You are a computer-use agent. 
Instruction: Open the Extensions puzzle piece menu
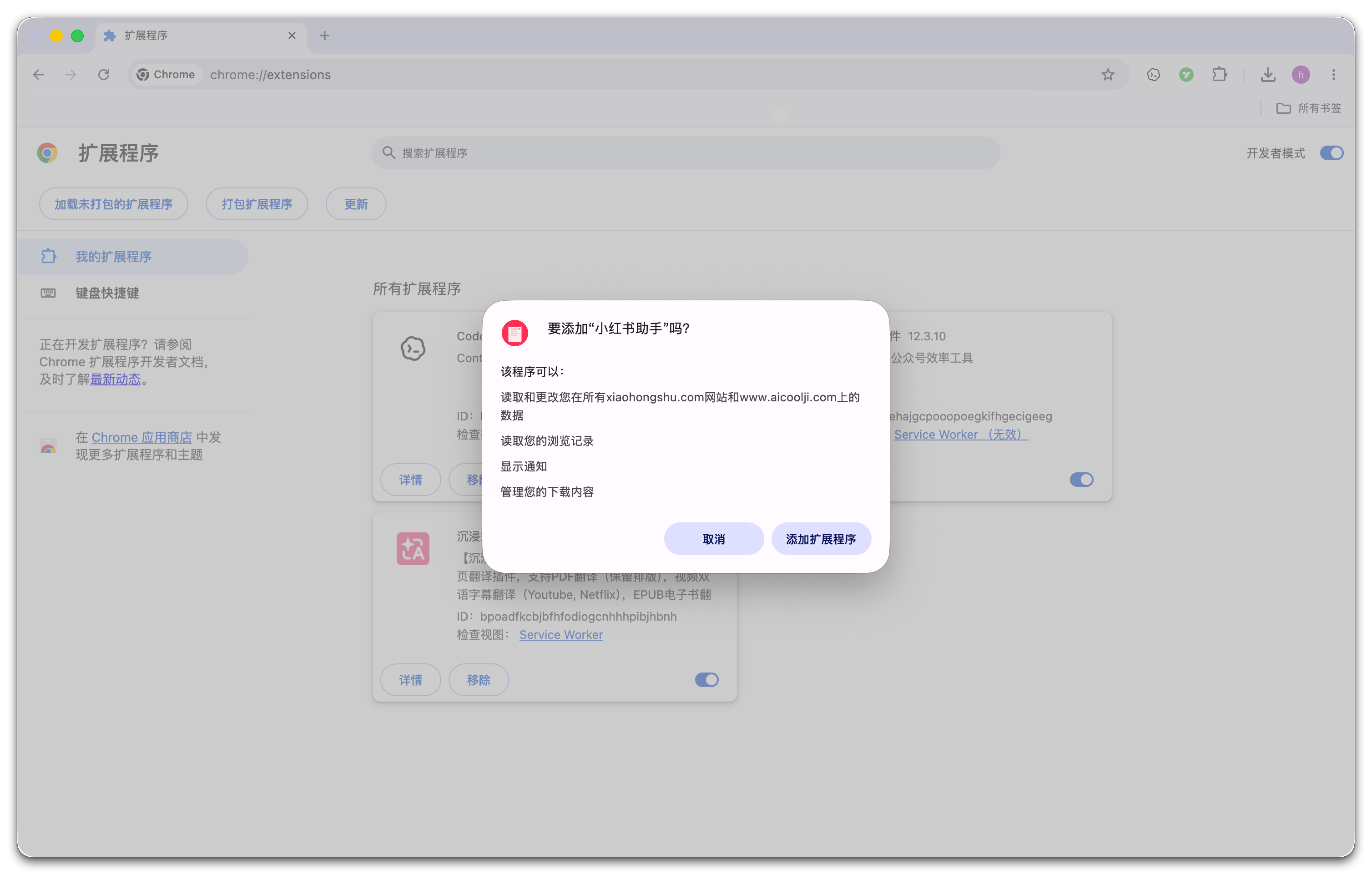[x=1219, y=75]
